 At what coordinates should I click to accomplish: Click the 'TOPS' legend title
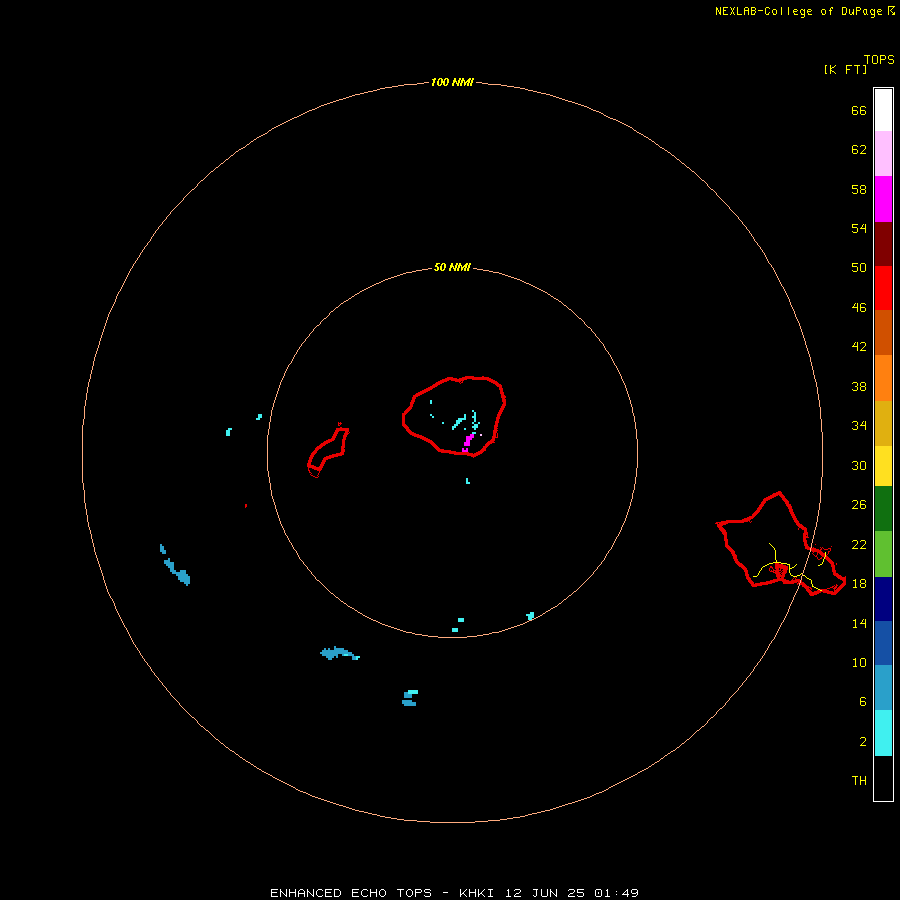point(879,60)
